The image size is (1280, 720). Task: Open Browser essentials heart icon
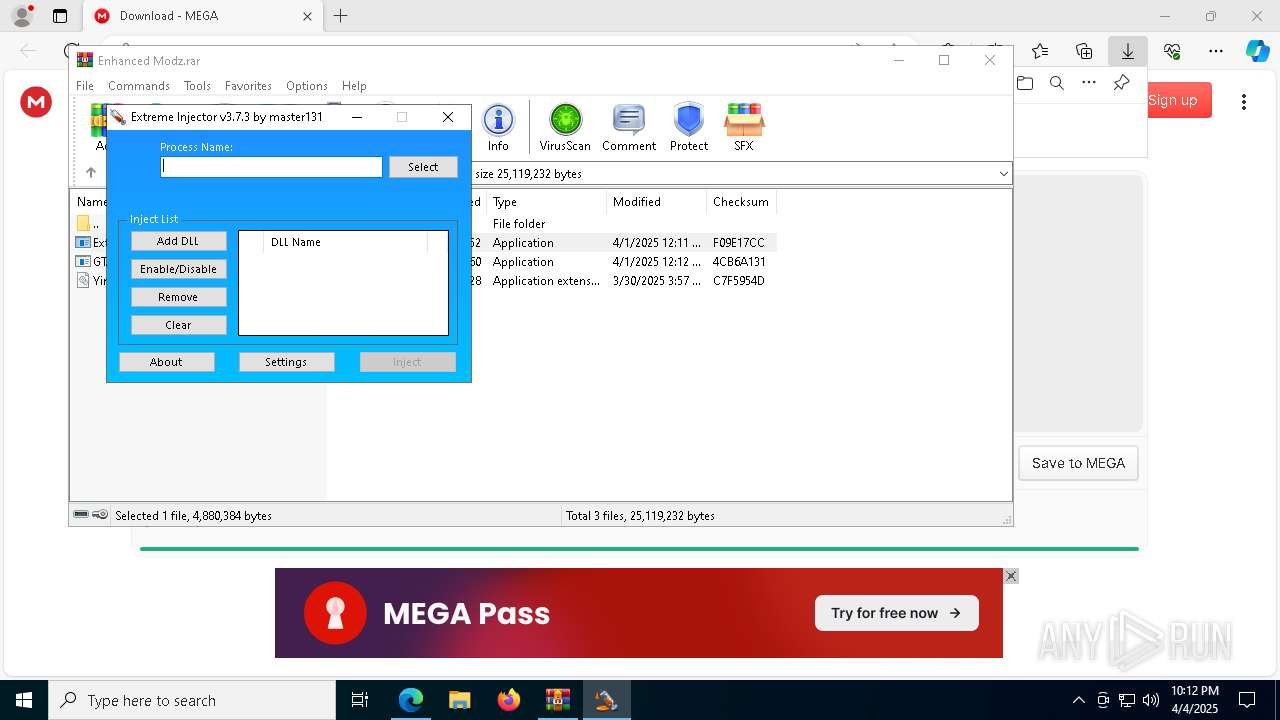click(x=1172, y=51)
